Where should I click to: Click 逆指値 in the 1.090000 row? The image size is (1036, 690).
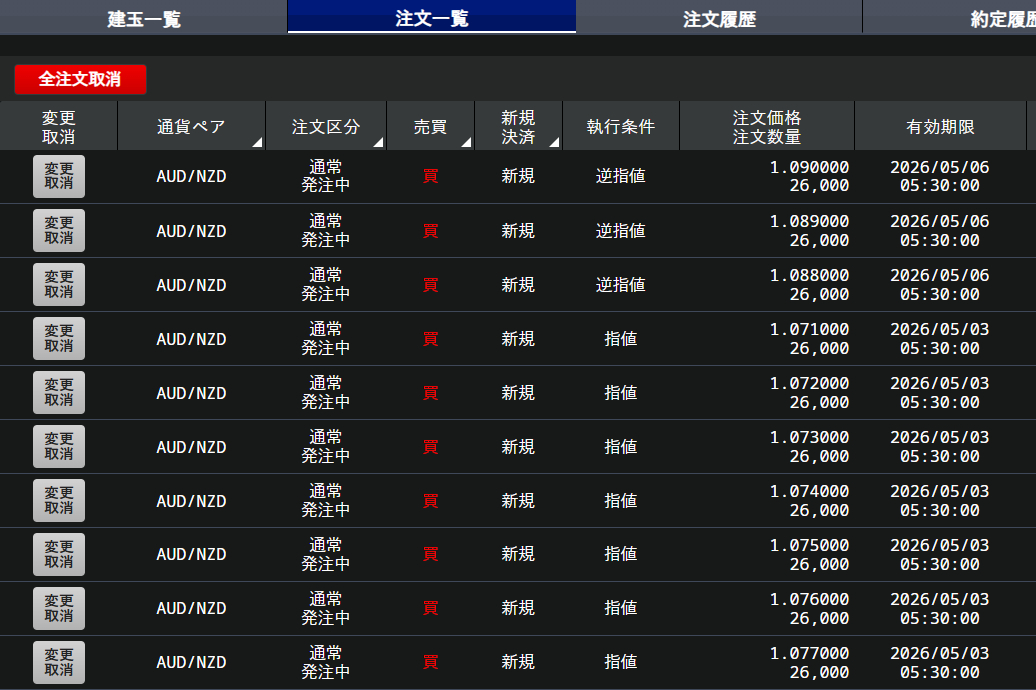[620, 176]
